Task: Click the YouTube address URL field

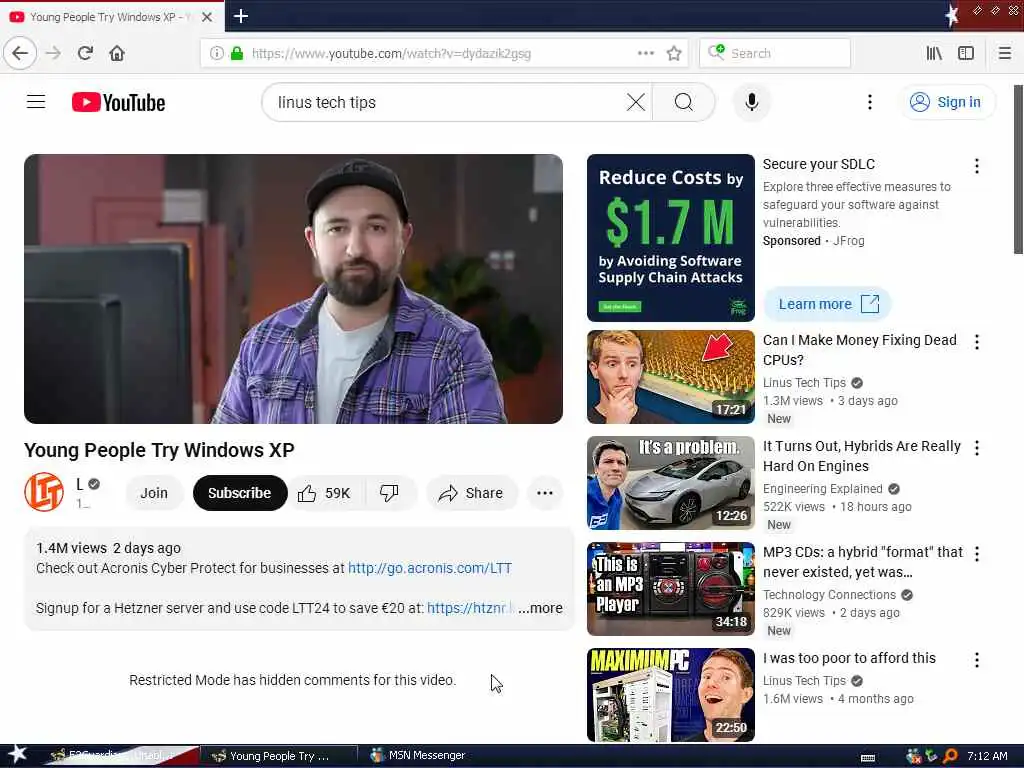Action: point(444,53)
